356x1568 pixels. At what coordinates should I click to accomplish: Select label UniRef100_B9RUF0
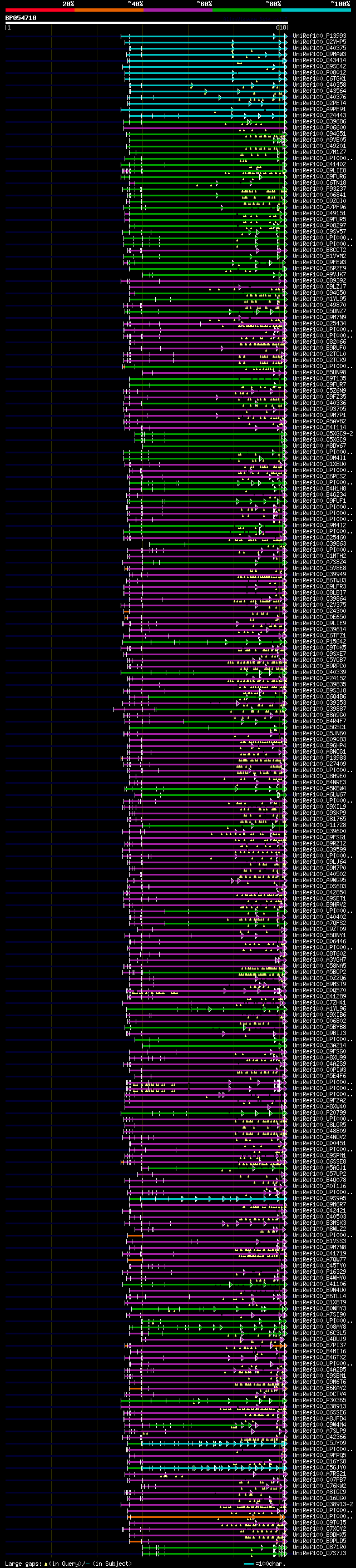(x=319, y=348)
